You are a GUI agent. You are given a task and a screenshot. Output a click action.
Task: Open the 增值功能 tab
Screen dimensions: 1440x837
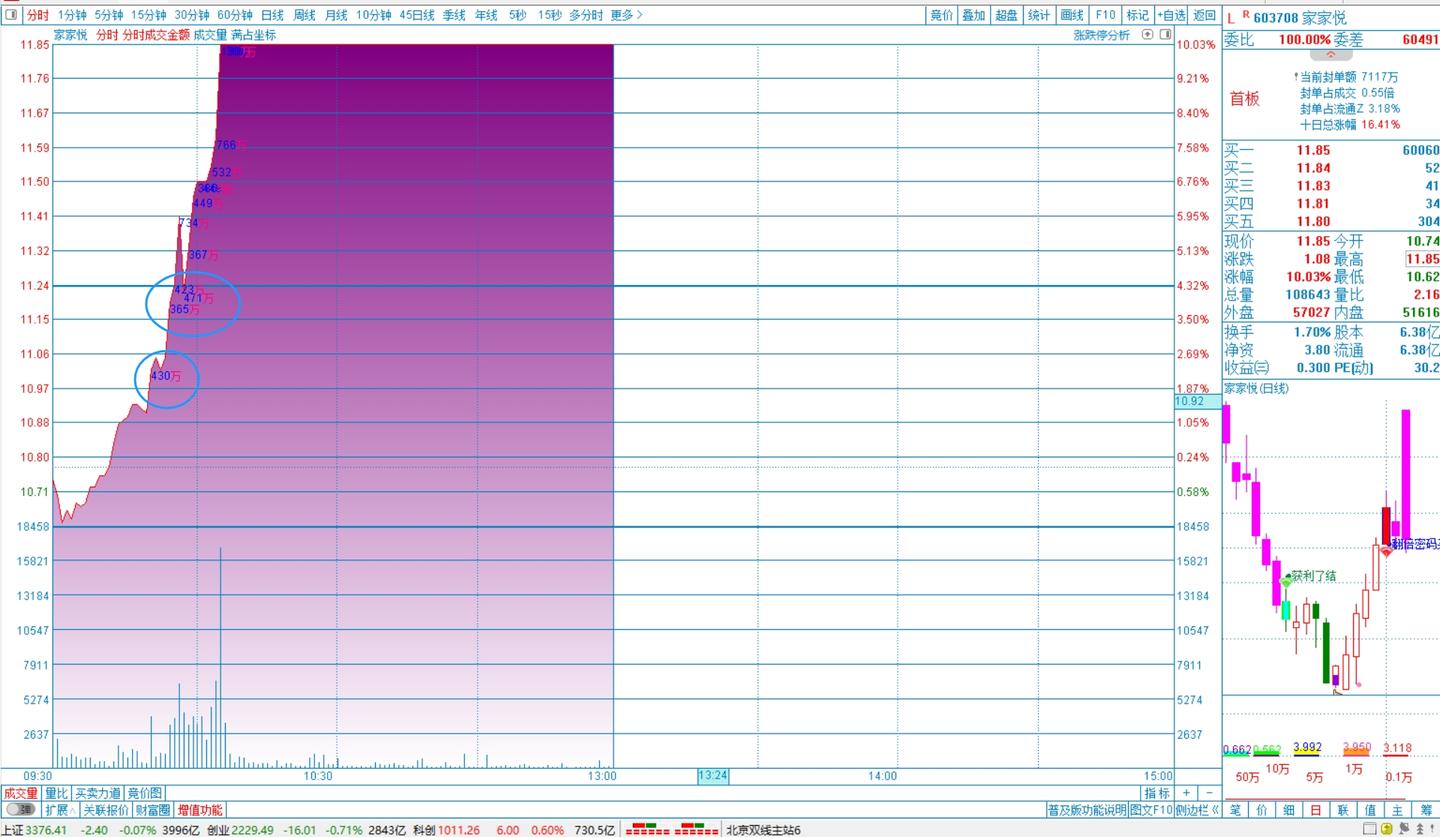pyautogui.click(x=200, y=810)
